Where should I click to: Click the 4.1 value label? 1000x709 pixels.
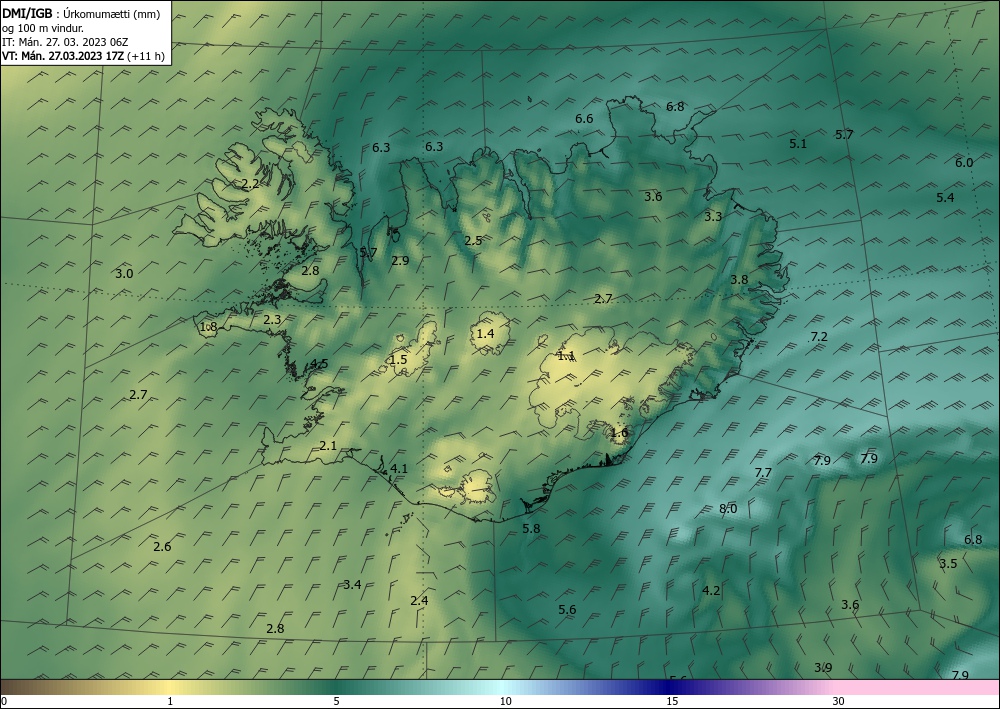tap(399, 469)
